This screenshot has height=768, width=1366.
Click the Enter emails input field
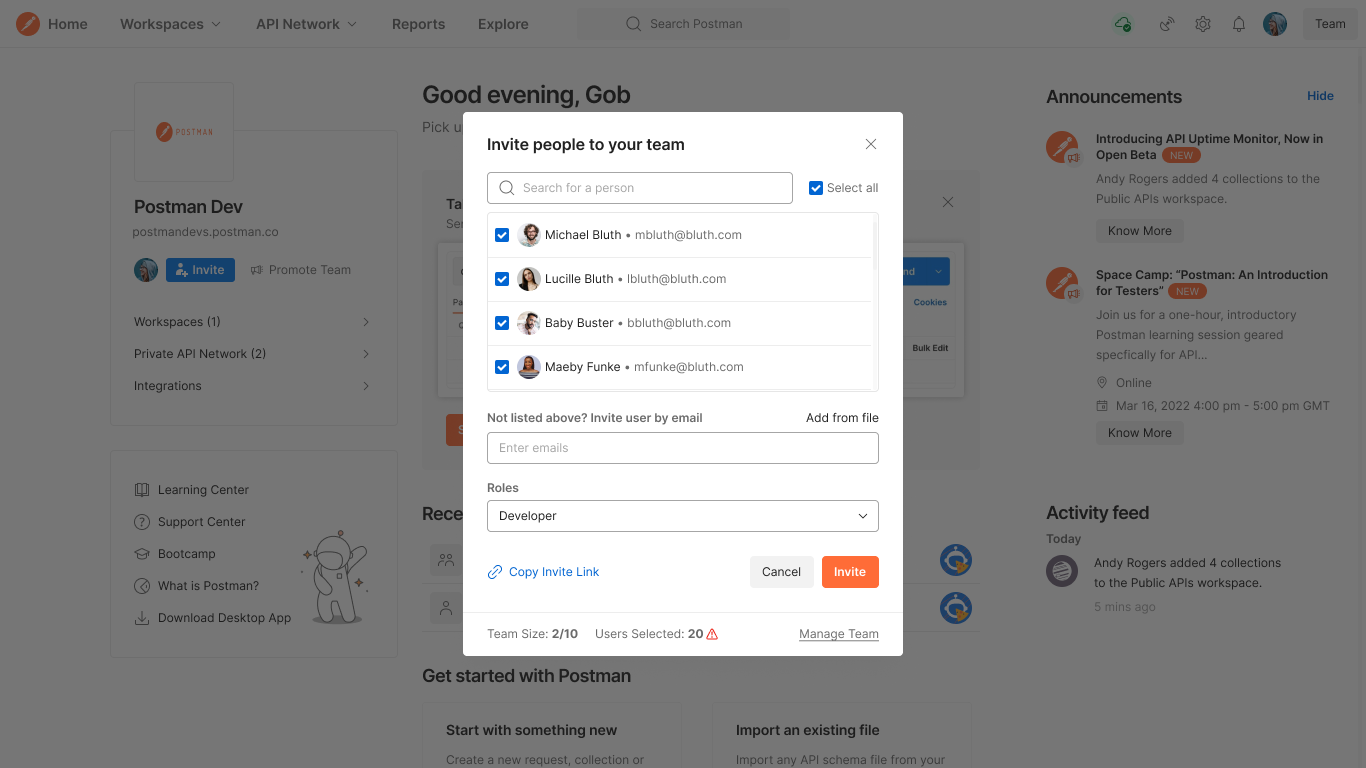click(682, 448)
